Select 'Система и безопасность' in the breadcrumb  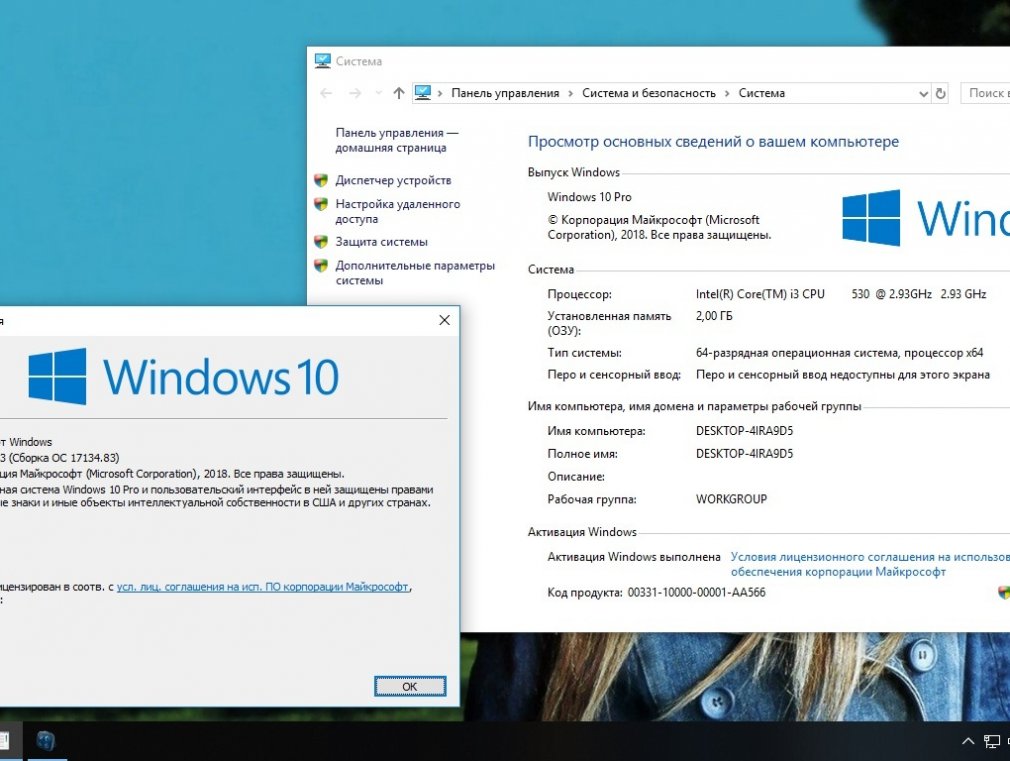[649, 93]
